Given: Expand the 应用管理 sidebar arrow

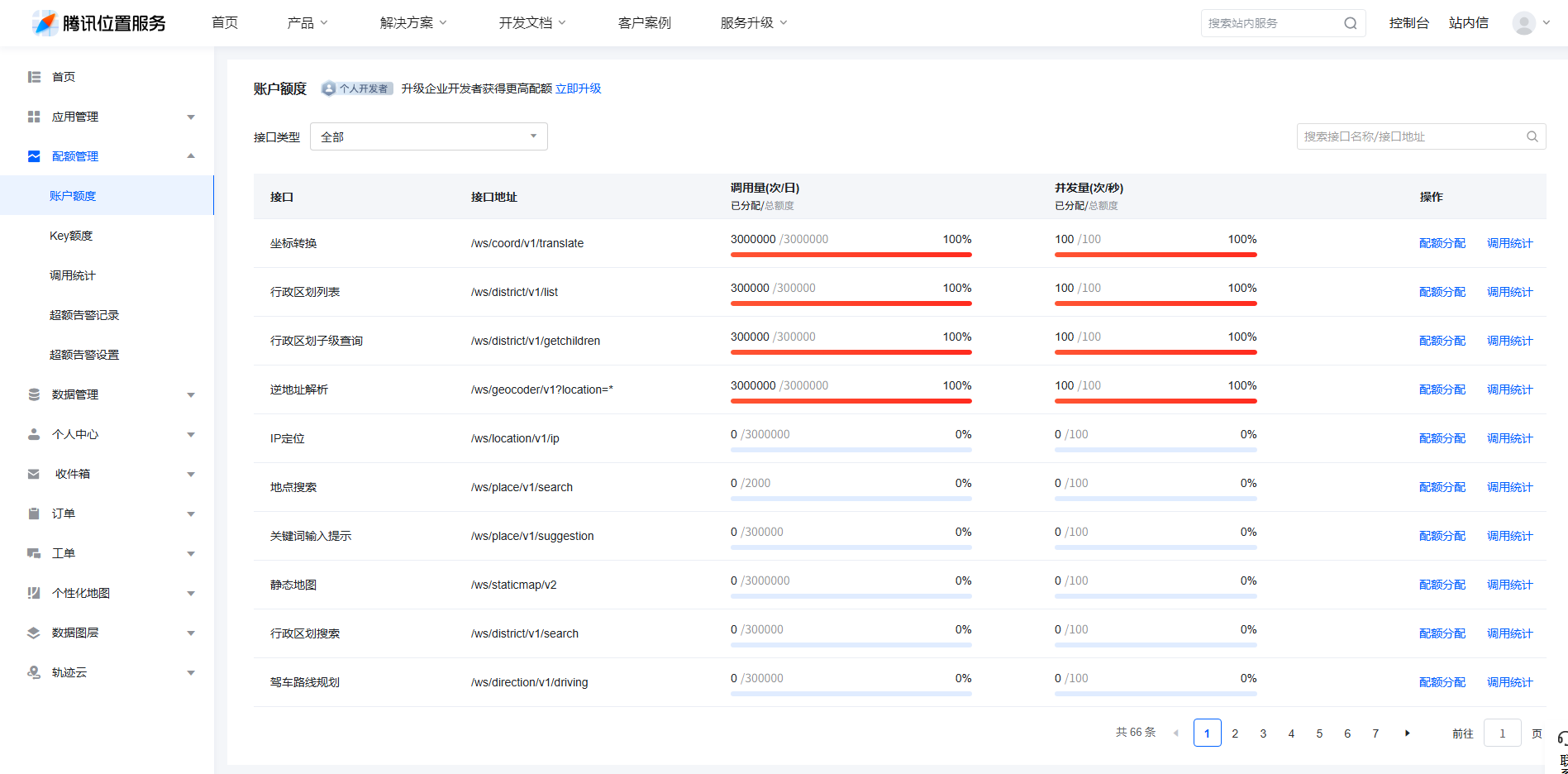Looking at the screenshot, I should 191,117.
